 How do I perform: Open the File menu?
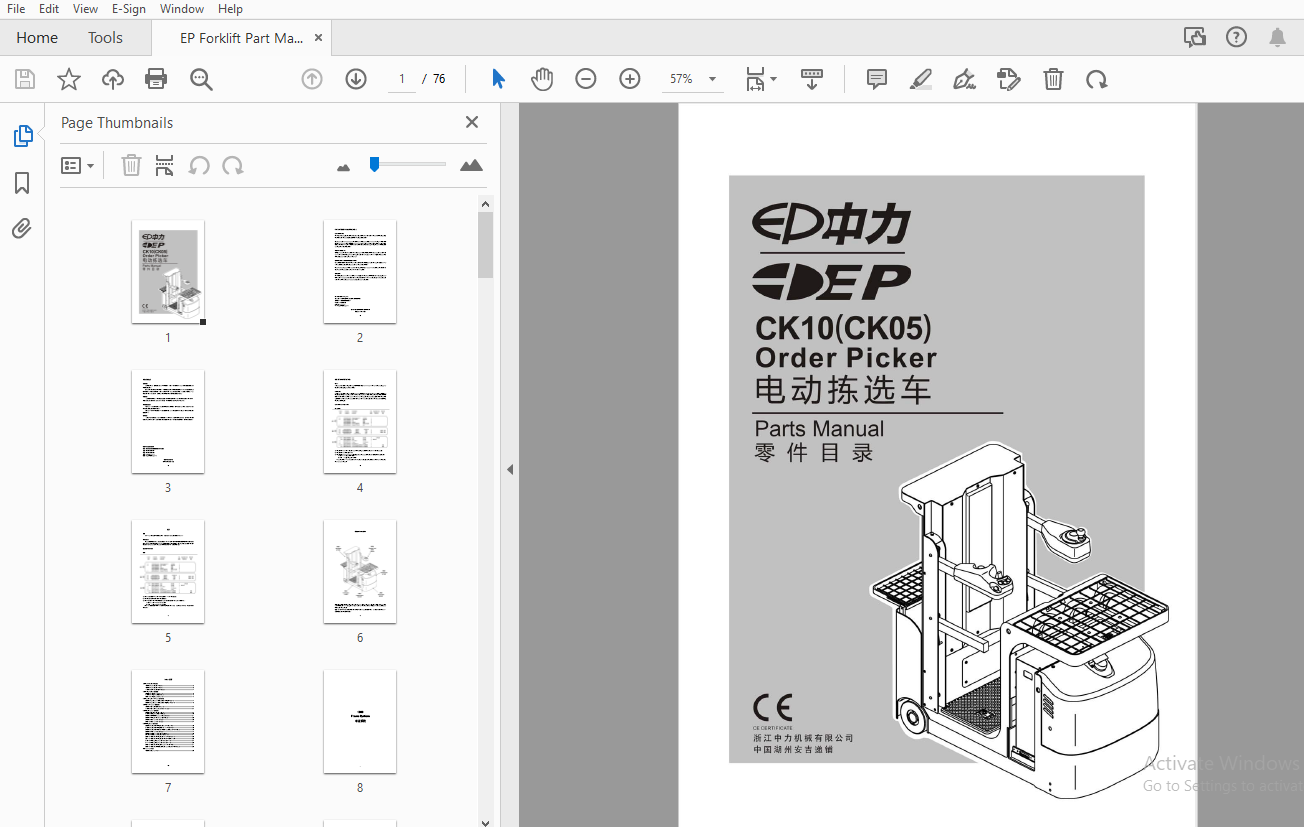click(x=16, y=9)
